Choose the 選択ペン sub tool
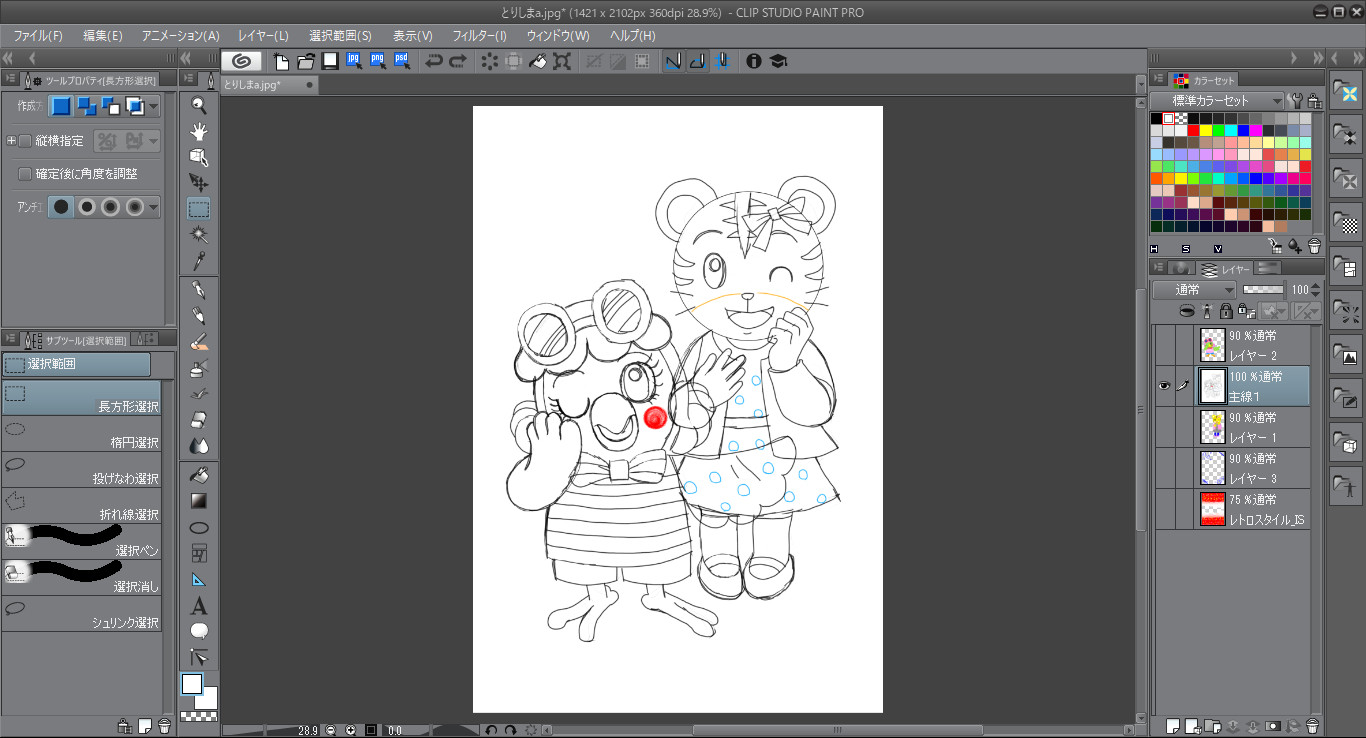1366x738 pixels. (x=81, y=543)
